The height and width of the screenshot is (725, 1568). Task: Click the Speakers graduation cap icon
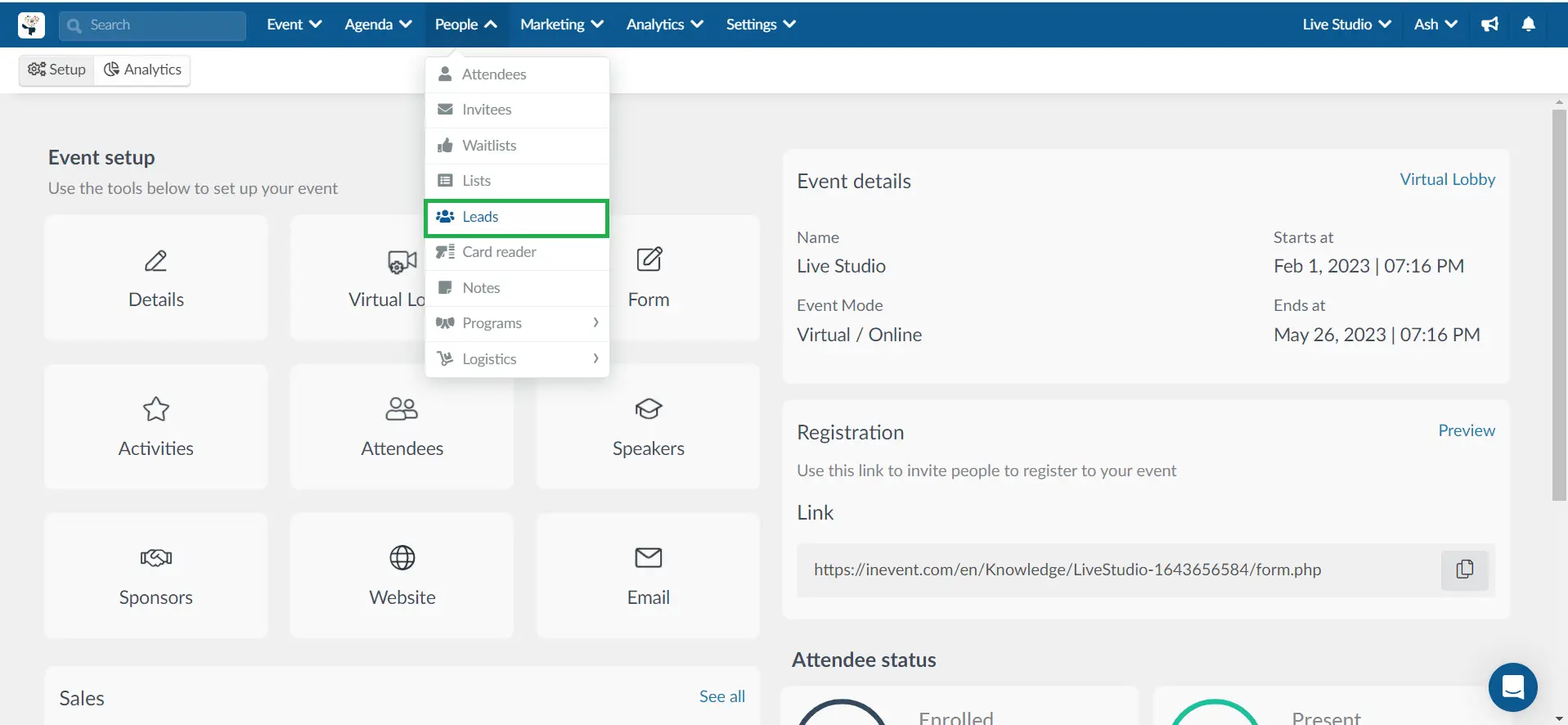click(649, 408)
